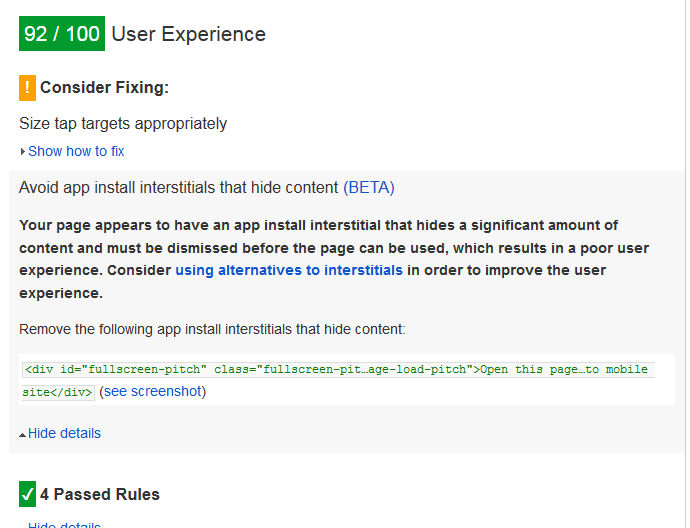This screenshot has height=528, width=690.
Task: Click the Avoid app install interstitials rule title
Action: (x=179, y=187)
